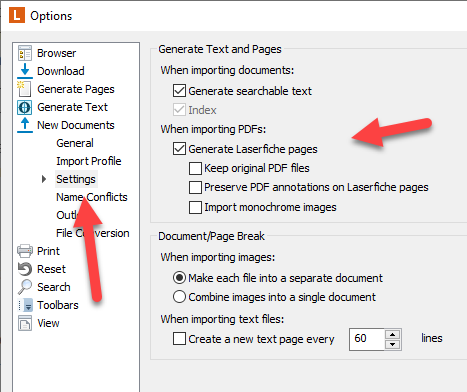Open General under New Documents
Image resolution: width=467 pixels, height=392 pixels.
(75, 143)
